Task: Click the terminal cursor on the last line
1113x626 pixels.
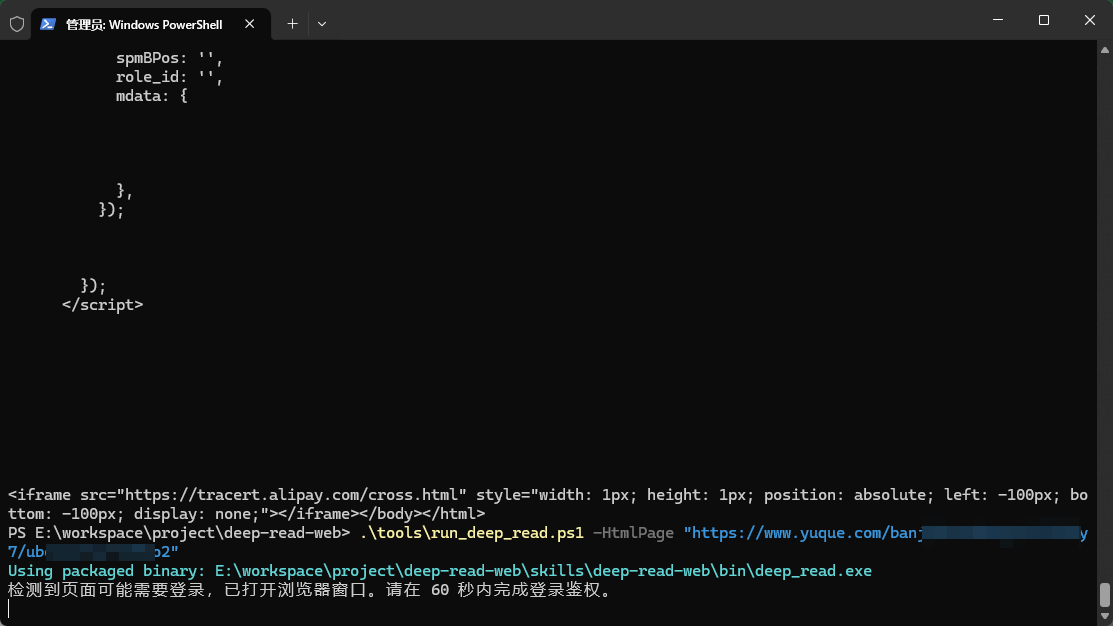Action: coord(9,609)
